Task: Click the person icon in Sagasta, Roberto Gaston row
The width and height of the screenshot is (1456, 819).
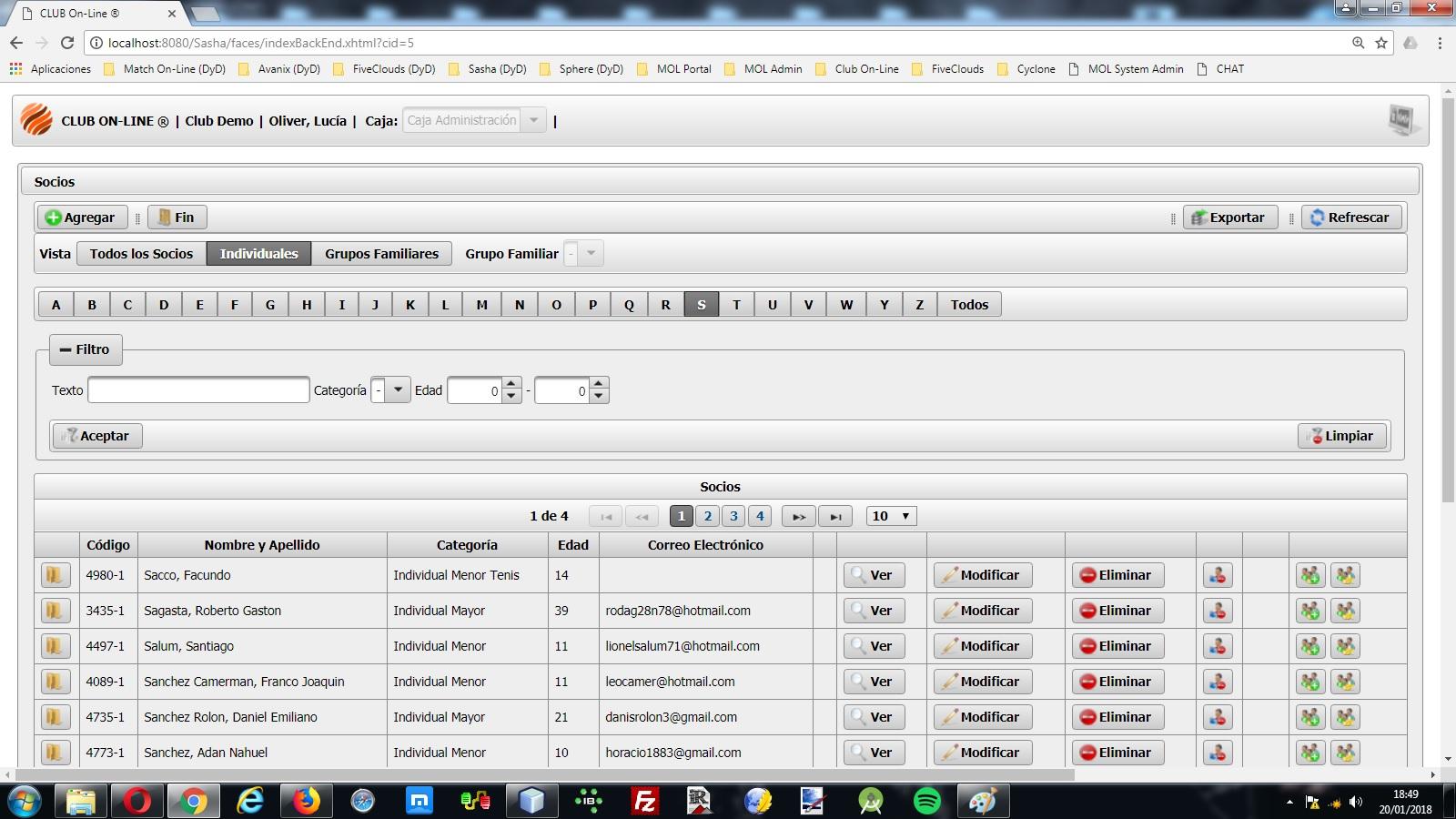Action: [1218, 611]
